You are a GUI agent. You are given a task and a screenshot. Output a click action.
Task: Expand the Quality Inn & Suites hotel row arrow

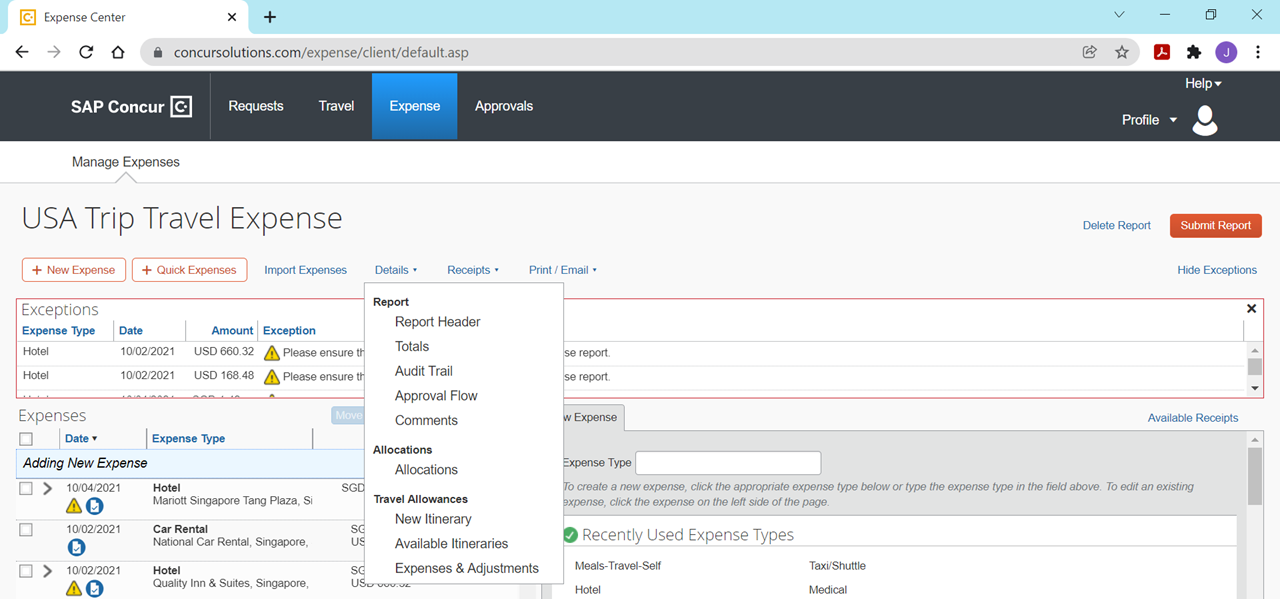(x=47, y=571)
